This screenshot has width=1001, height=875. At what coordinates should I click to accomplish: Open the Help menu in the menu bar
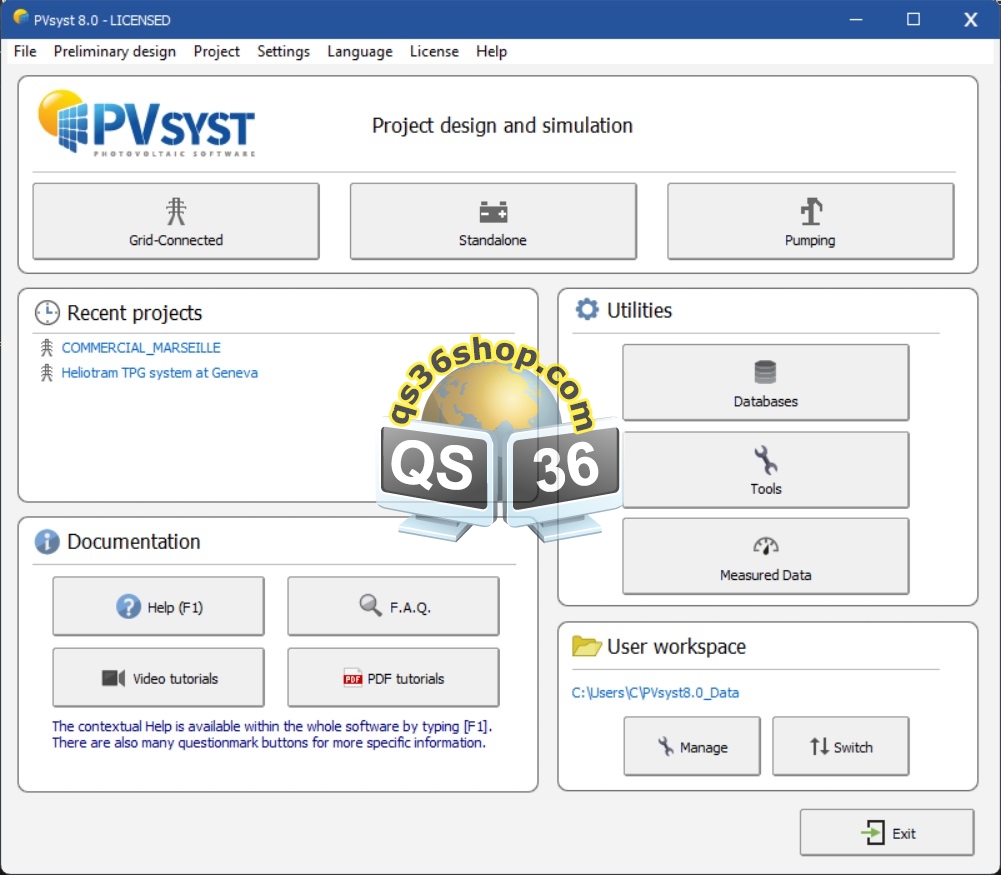(x=492, y=51)
